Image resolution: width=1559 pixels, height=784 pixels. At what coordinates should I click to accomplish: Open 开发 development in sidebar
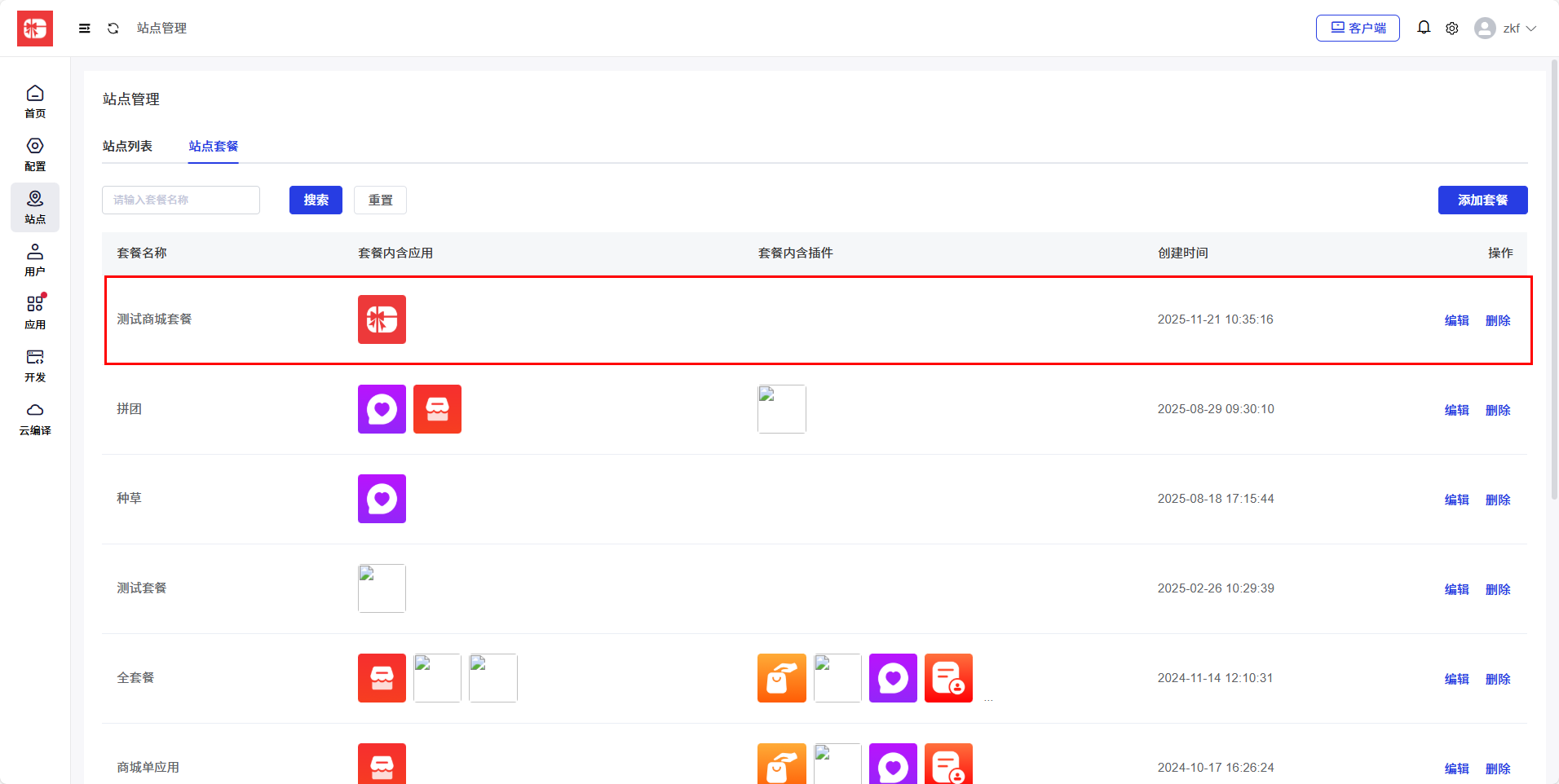[35, 366]
